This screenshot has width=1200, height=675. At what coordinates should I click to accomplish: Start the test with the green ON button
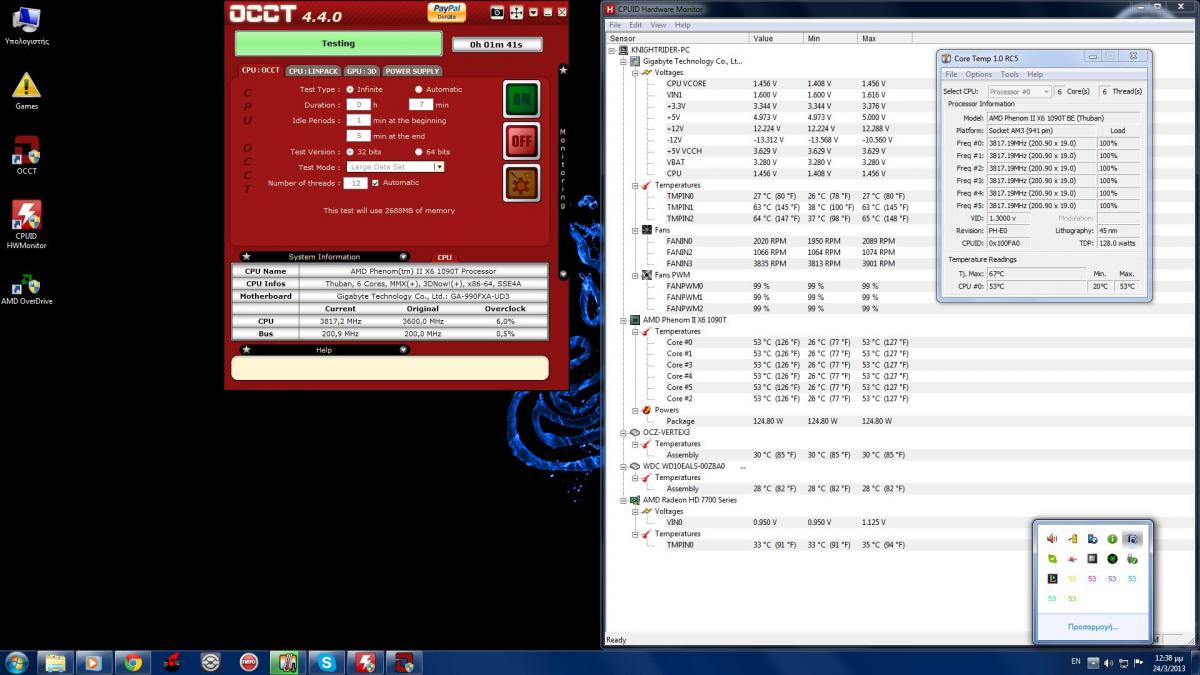pos(521,99)
